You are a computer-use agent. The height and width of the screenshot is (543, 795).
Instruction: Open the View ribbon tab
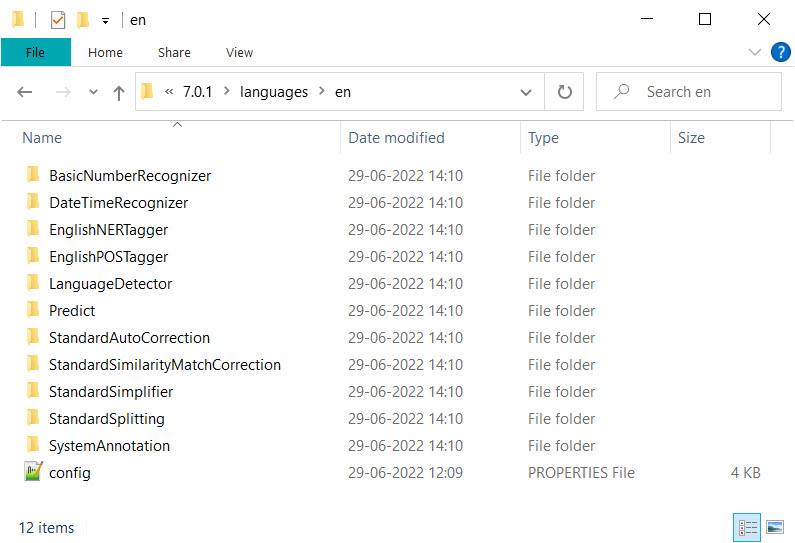tap(239, 53)
